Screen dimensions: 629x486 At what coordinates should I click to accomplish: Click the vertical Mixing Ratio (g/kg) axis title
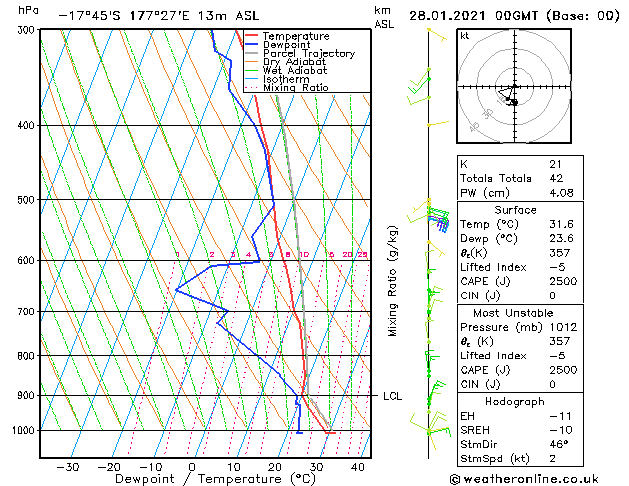392,281
